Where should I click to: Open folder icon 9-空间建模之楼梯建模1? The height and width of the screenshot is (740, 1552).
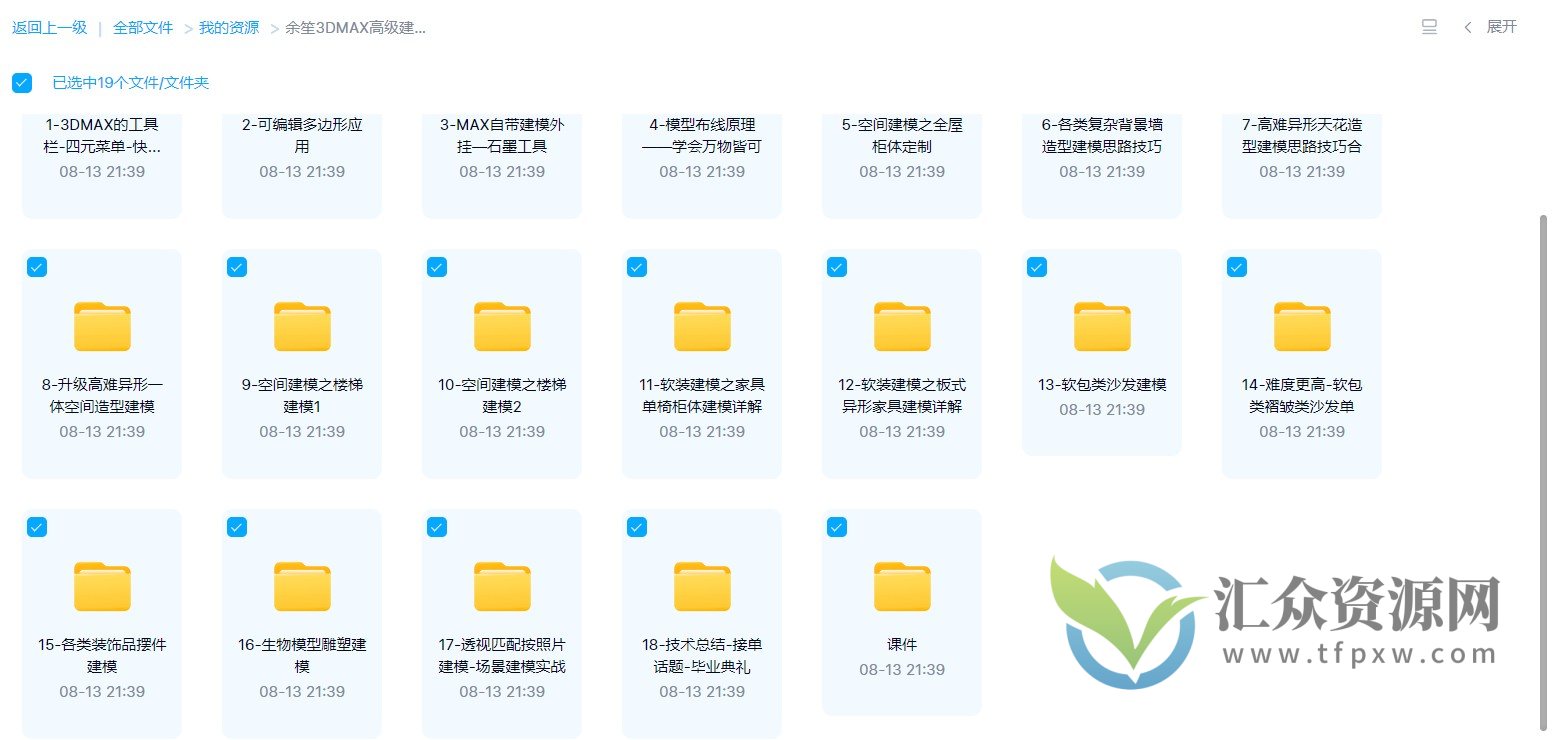pyautogui.click(x=302, y=326)
